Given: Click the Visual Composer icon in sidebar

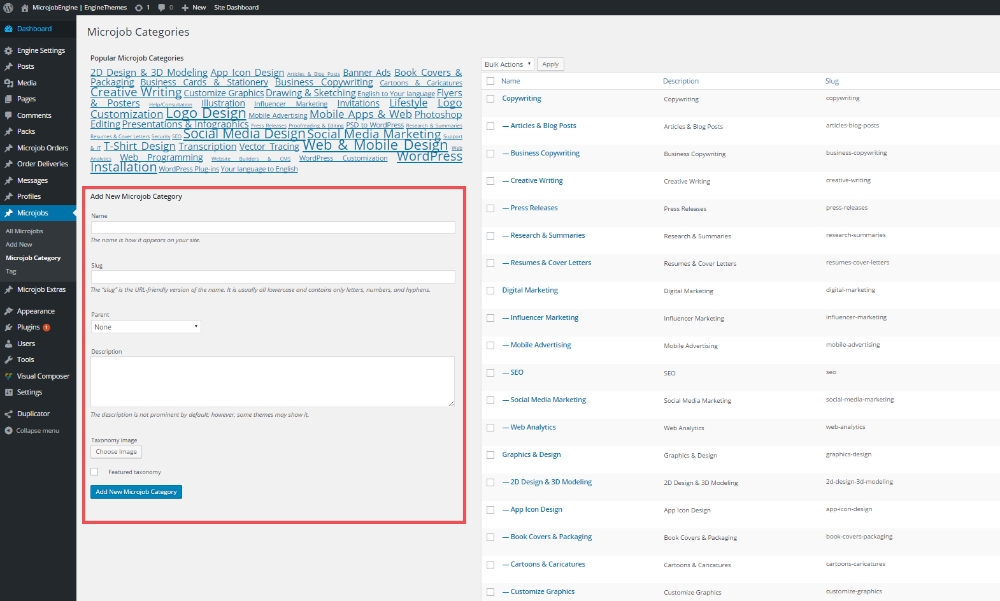Looking at the screenshot, I should 9,376.
